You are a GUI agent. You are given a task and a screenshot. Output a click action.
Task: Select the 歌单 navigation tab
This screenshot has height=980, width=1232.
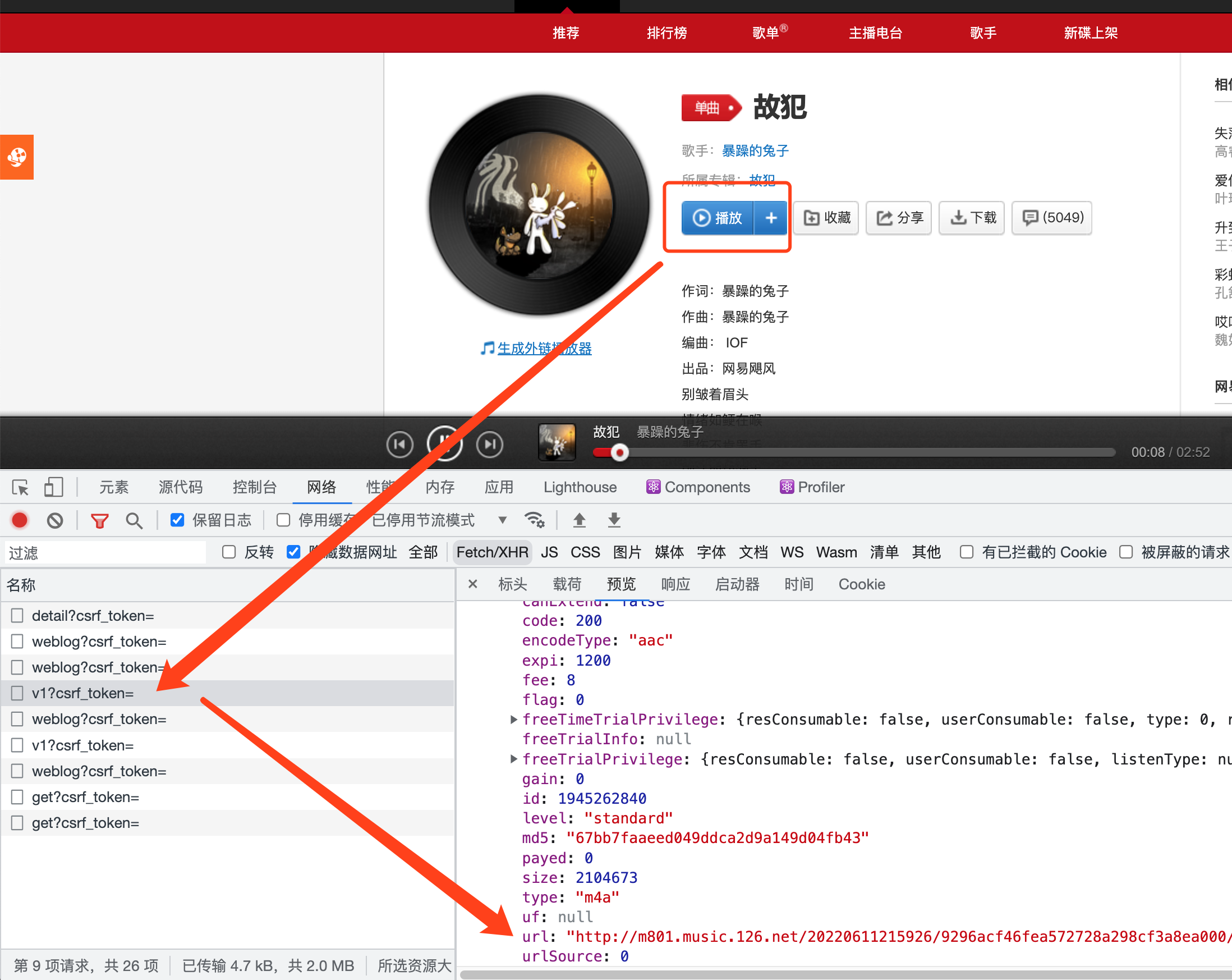769,32
